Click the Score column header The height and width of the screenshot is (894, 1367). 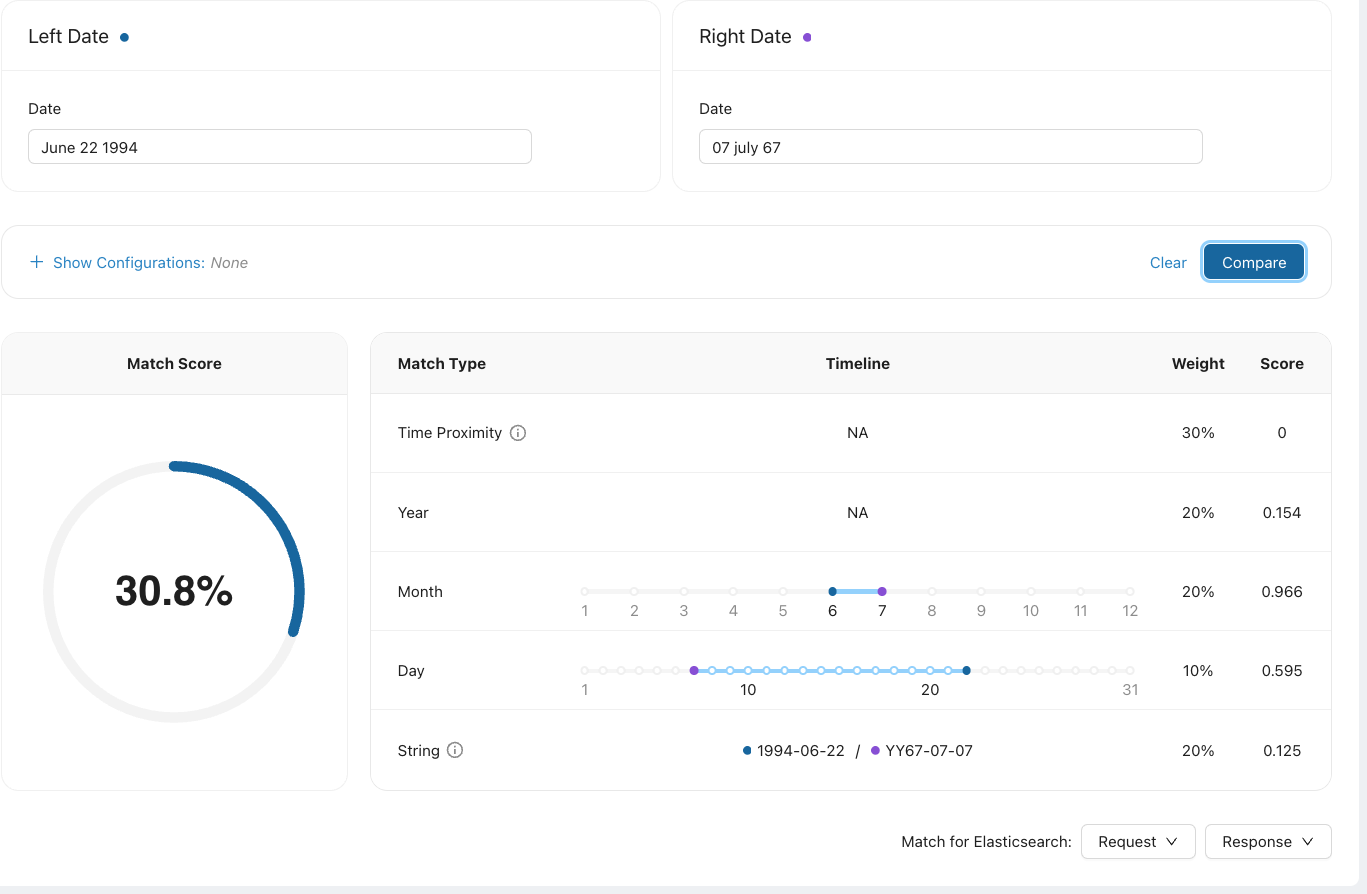click(x=1282, y=364)
